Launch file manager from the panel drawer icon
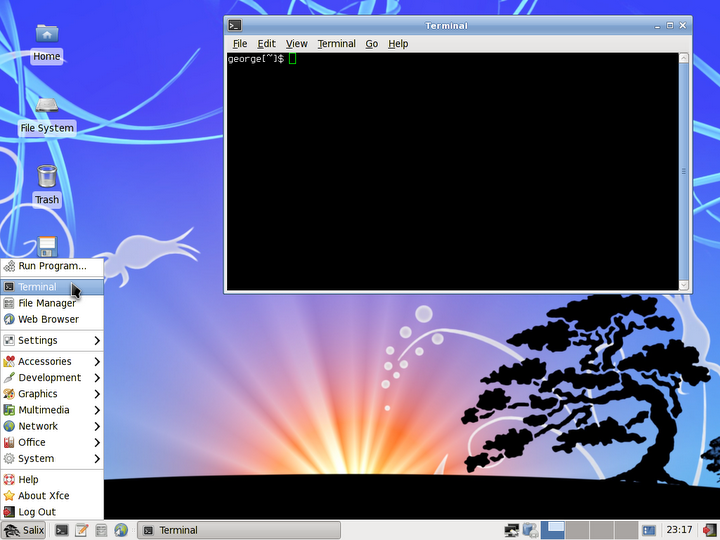The image size is (720, 540). pos(101,530)
